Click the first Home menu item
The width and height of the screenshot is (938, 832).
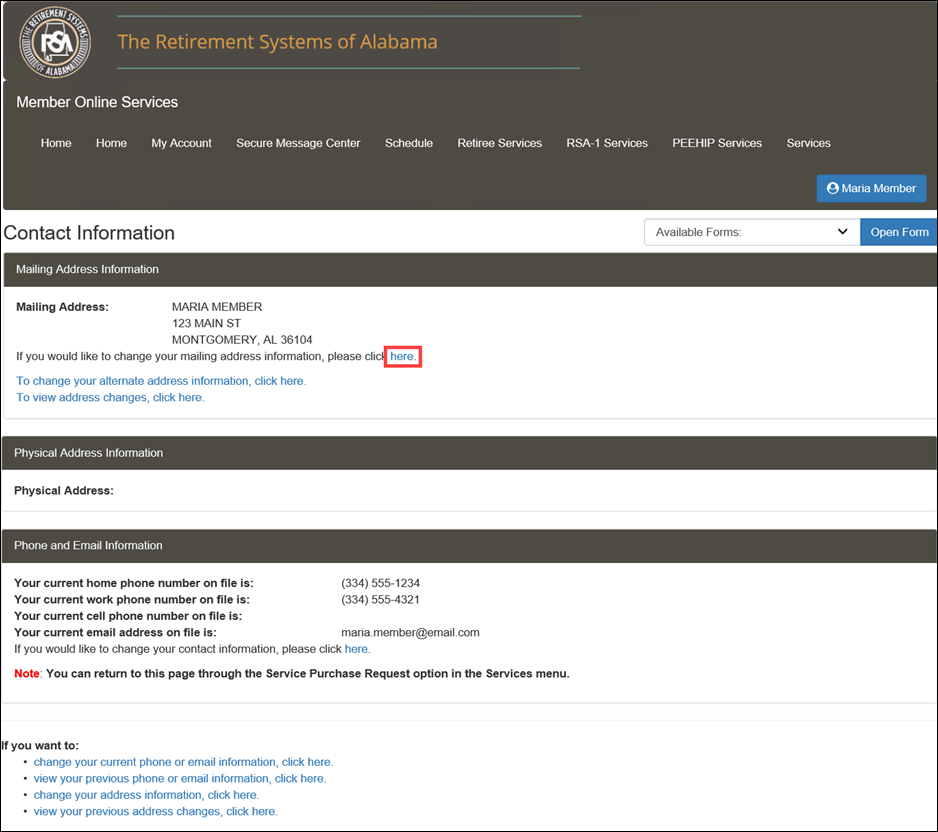56,143
